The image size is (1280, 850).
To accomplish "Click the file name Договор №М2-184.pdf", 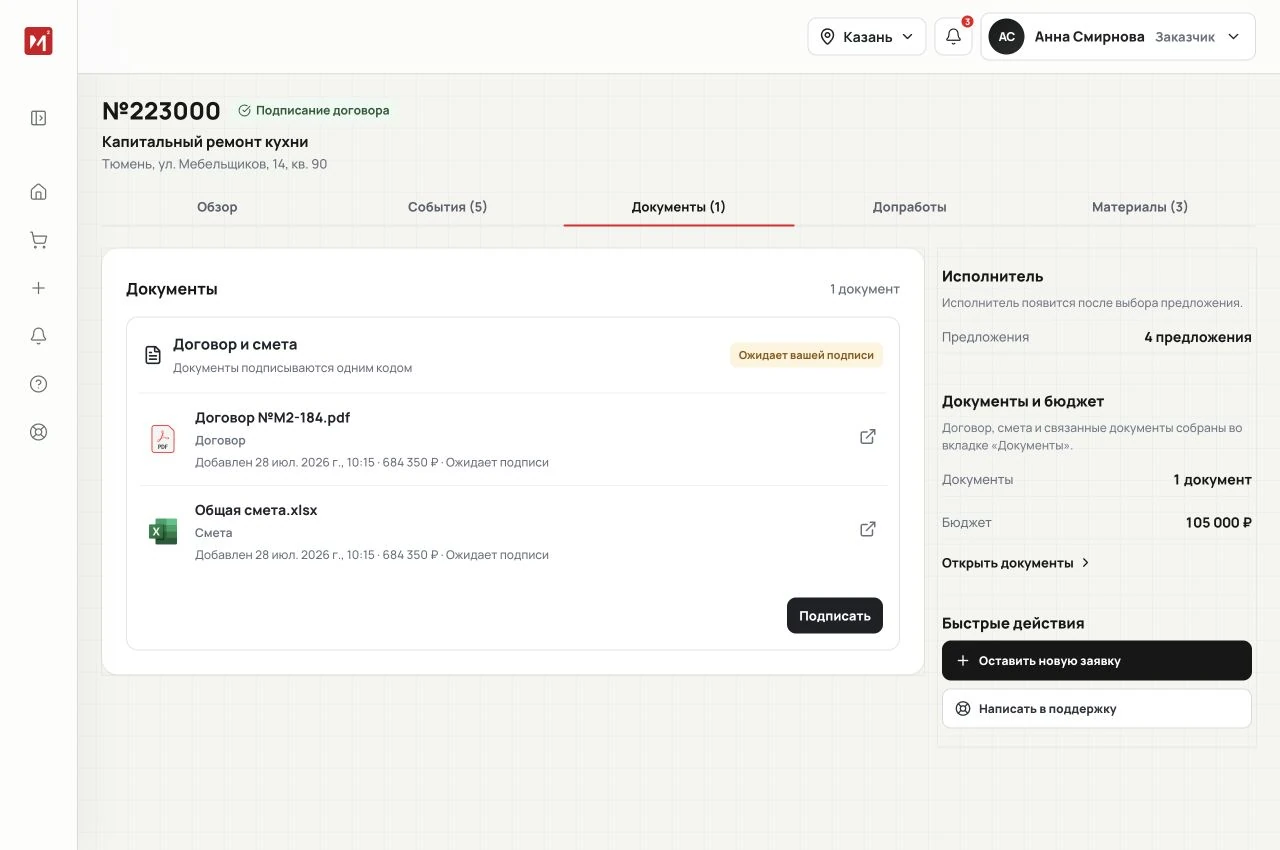I will coord(272,418).
